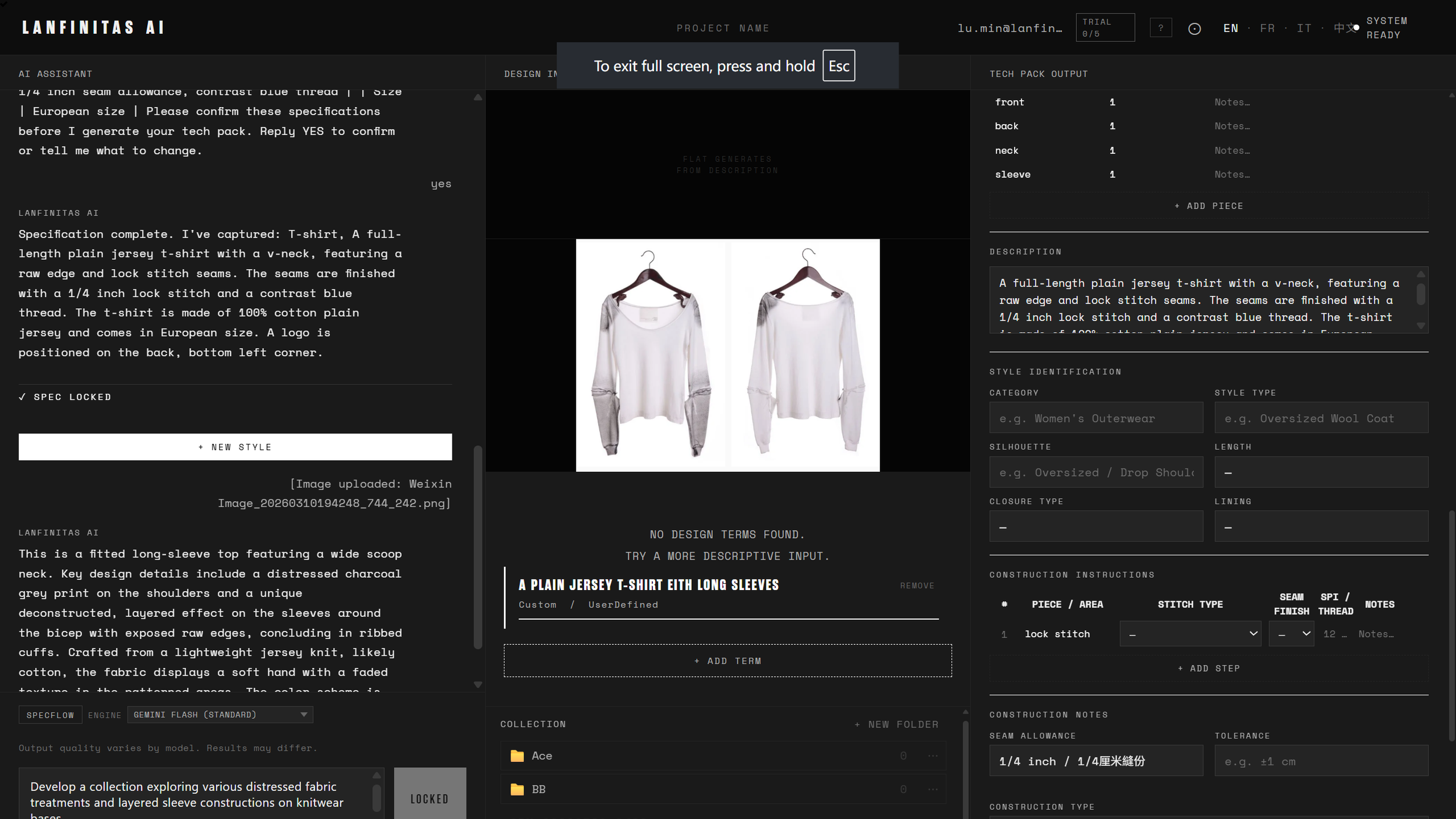Switch language to FR
This screenshot has height=819, width=1456.
(x=1267, y=28)
